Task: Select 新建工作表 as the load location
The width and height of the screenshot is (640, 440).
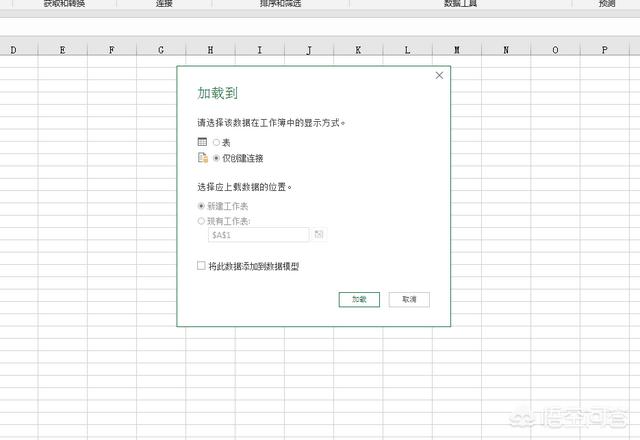Action: point(202,206)
